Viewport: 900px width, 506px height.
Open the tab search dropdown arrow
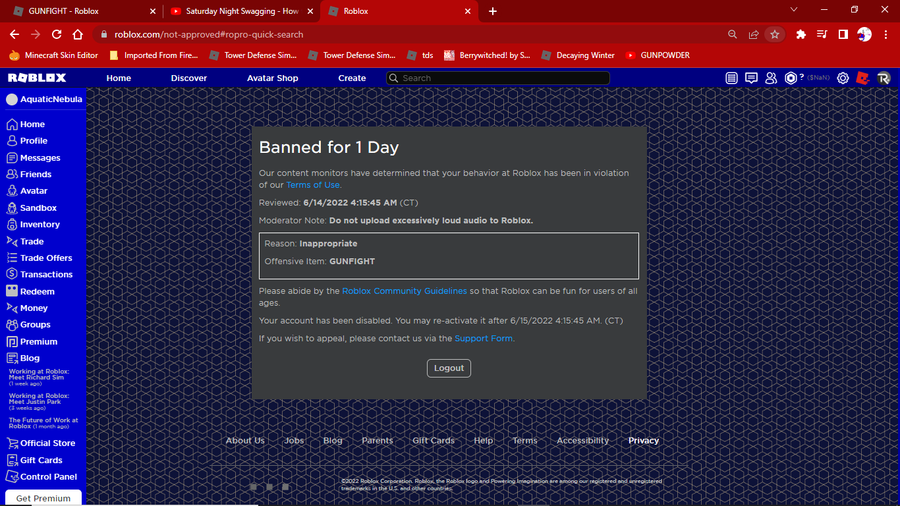(x=794, y=10)
